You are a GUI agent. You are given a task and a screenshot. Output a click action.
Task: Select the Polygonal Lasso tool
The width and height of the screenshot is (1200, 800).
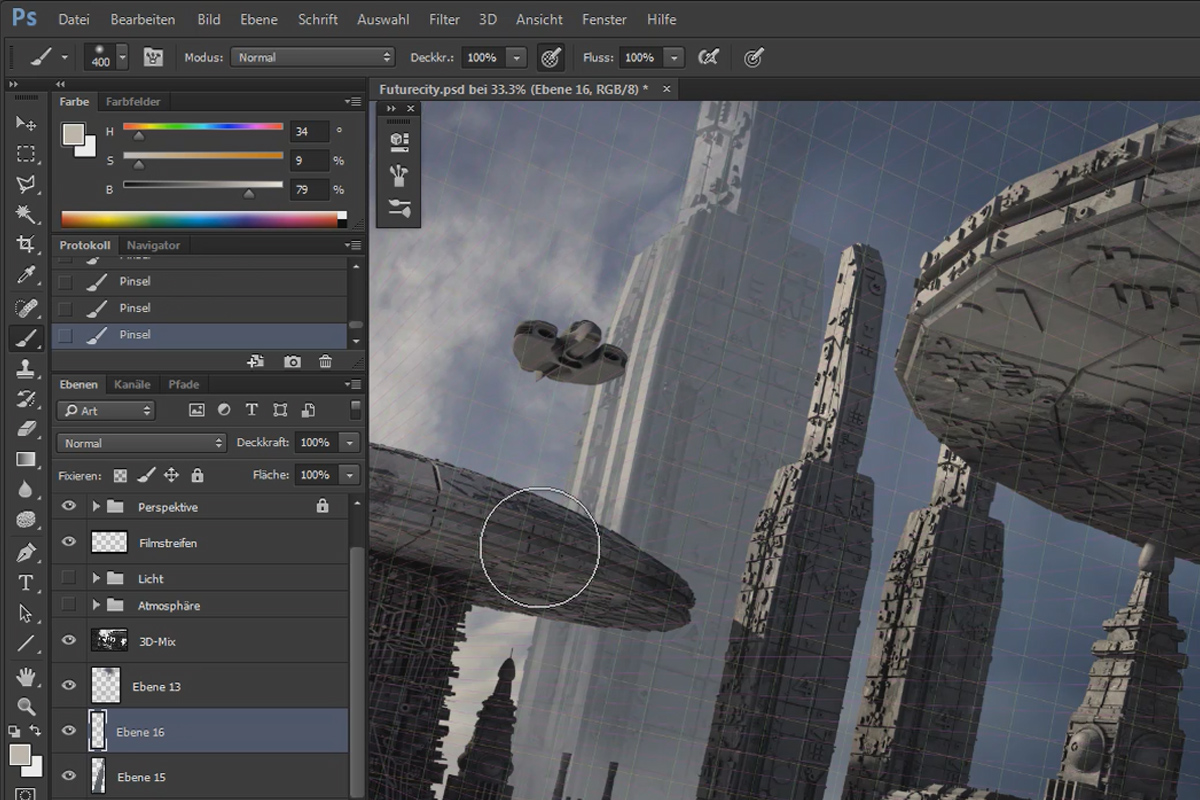click(x=26, y=184)
